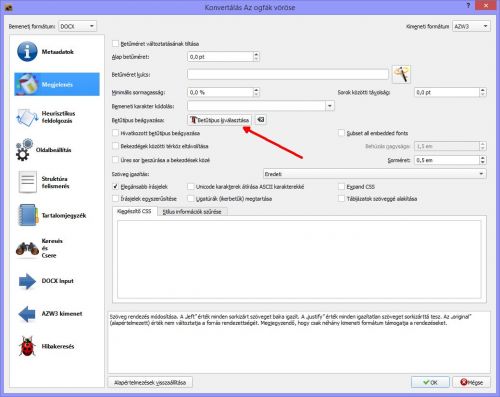
Task: Switch to Kiegészítő CSS tab
Action: [134, 211]
